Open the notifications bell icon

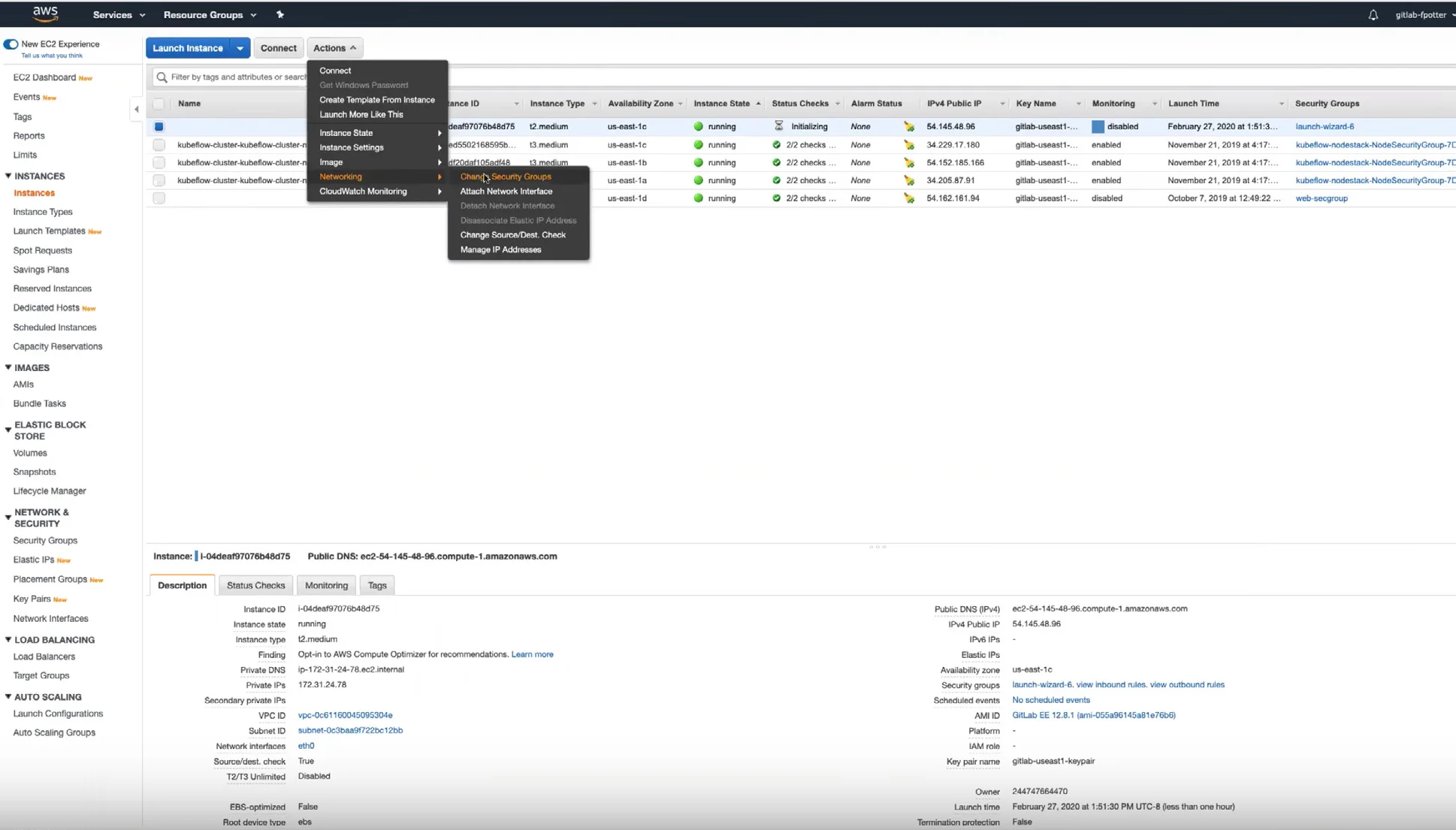(x=1373, y=15)
